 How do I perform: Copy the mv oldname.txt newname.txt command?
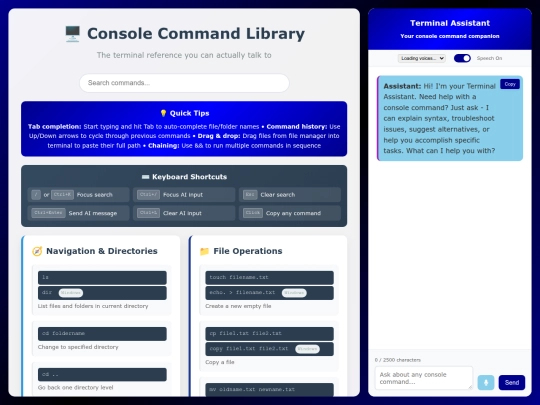269,390
